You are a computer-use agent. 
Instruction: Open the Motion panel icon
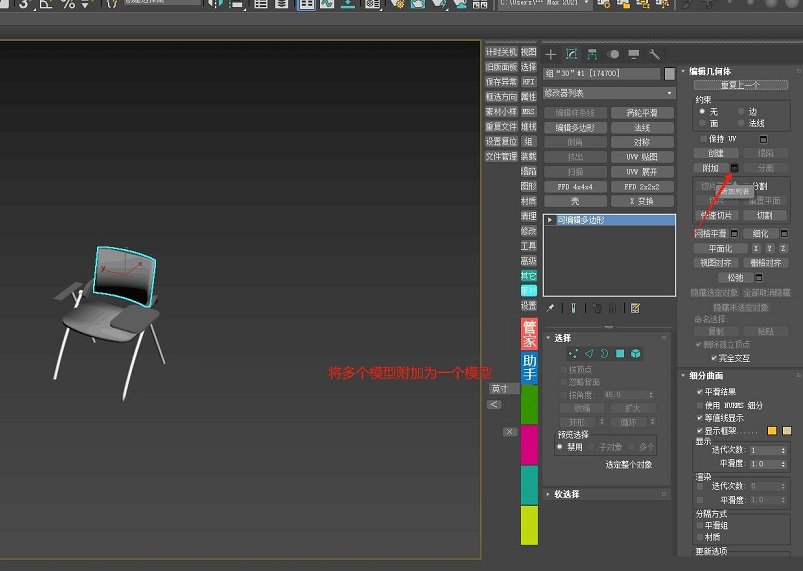point(613,54)
